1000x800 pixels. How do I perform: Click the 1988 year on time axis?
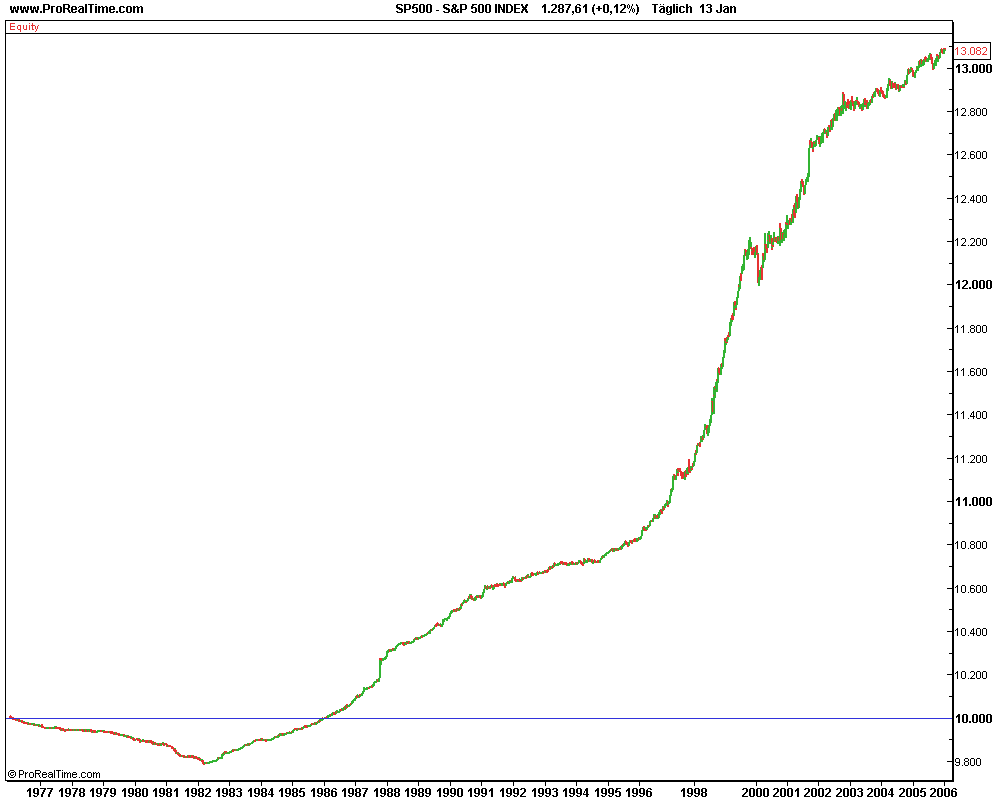[x=387, y=793]
